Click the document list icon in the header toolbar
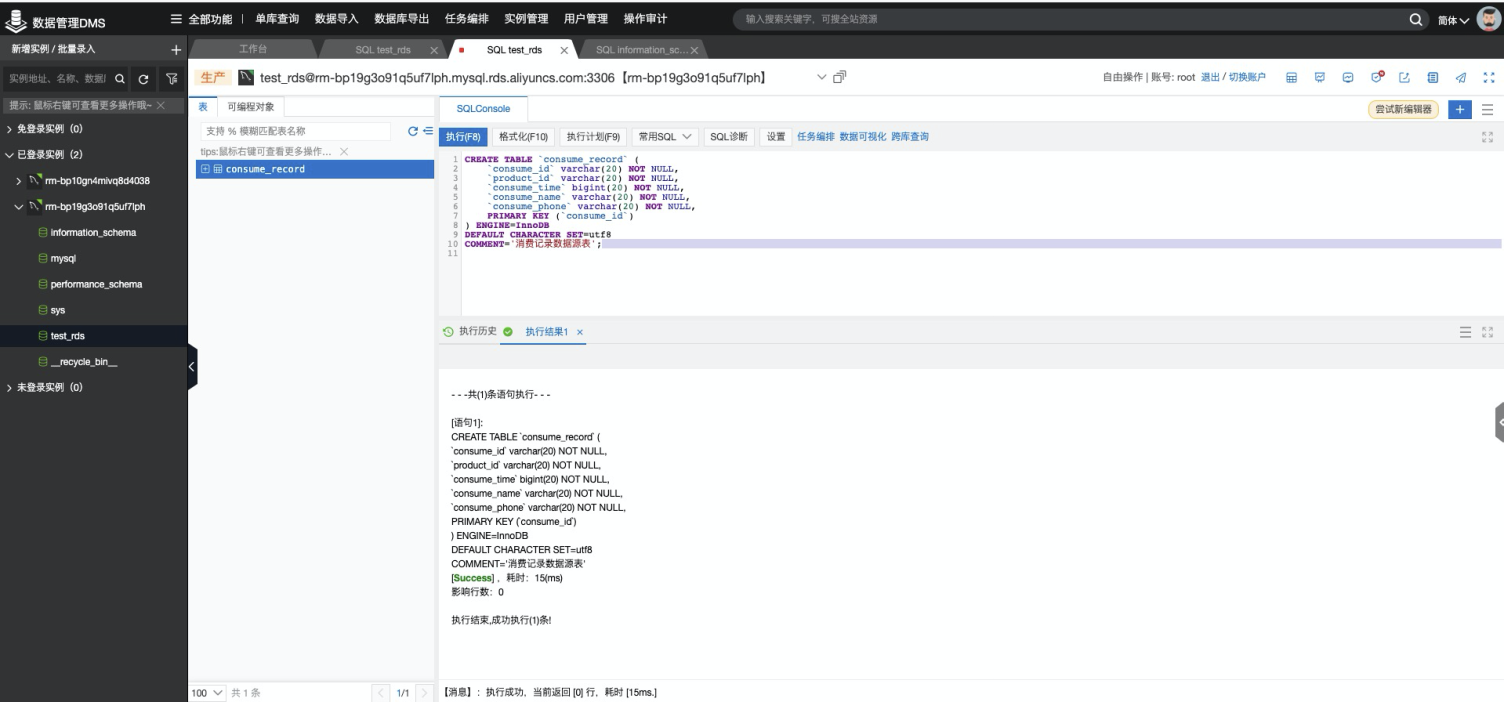The width and height of the screenshot is (1504, 702). click(x=1432, y=77)
